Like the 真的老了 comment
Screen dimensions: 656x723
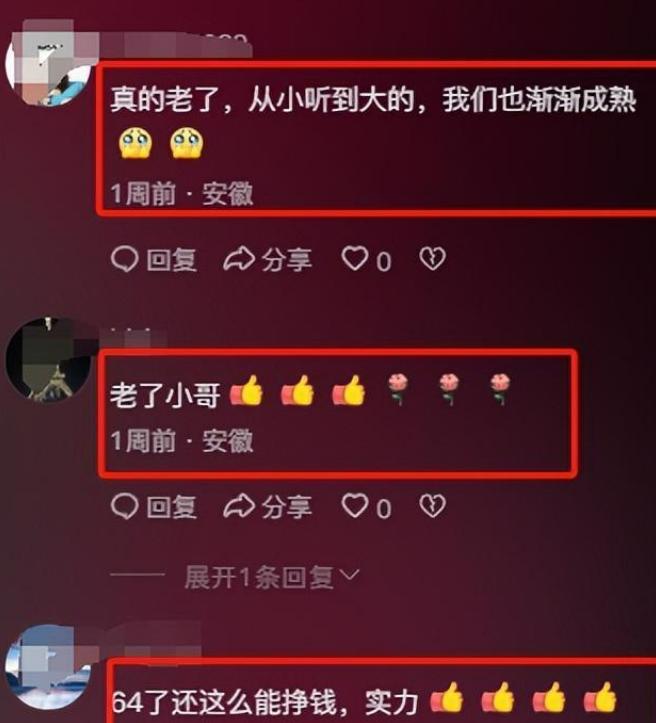click(x=366, y=260)
